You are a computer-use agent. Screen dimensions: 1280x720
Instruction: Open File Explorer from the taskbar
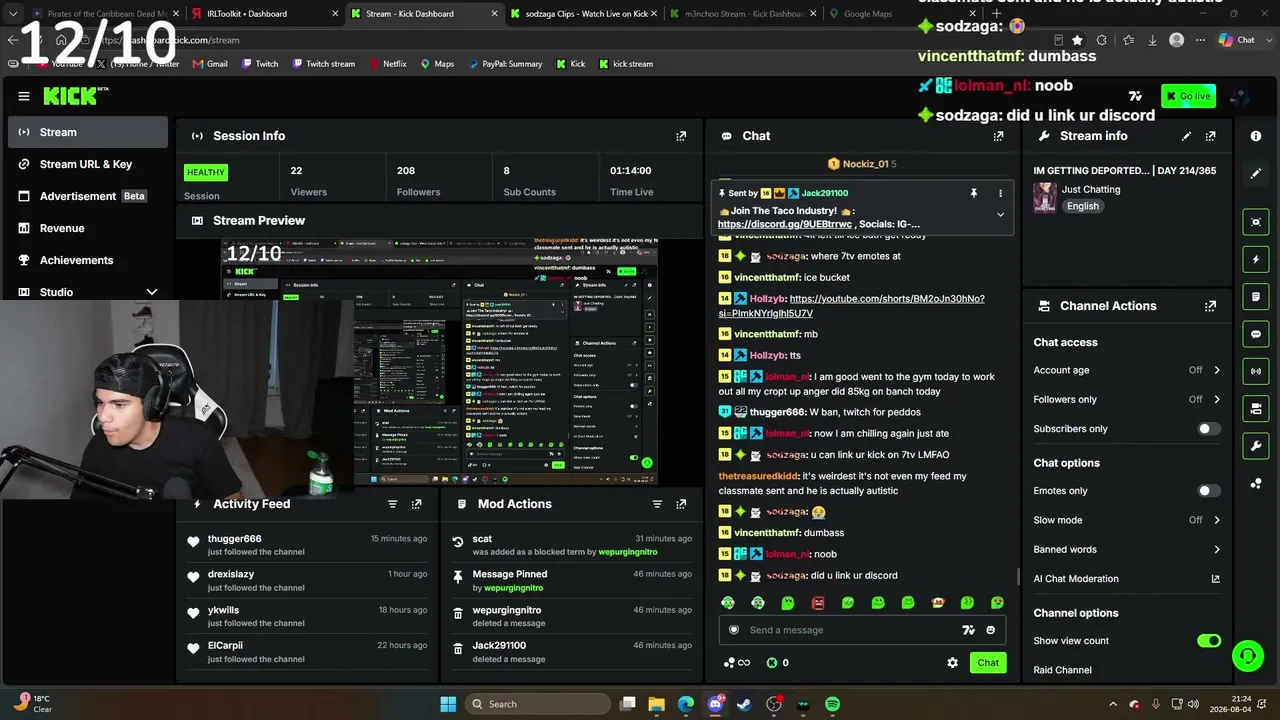click(657, 704)
